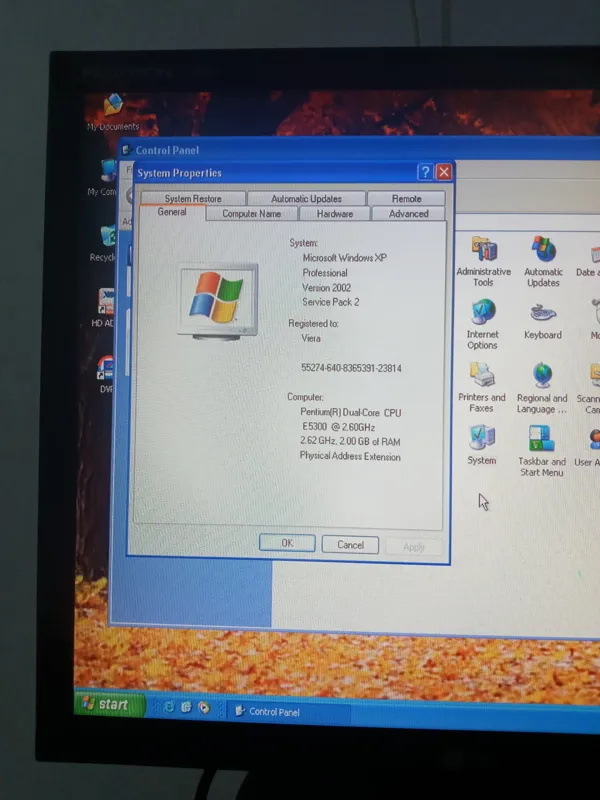Click the help question mark button
The width and height of the screenshot is (600, 800).
click(424, 172)
